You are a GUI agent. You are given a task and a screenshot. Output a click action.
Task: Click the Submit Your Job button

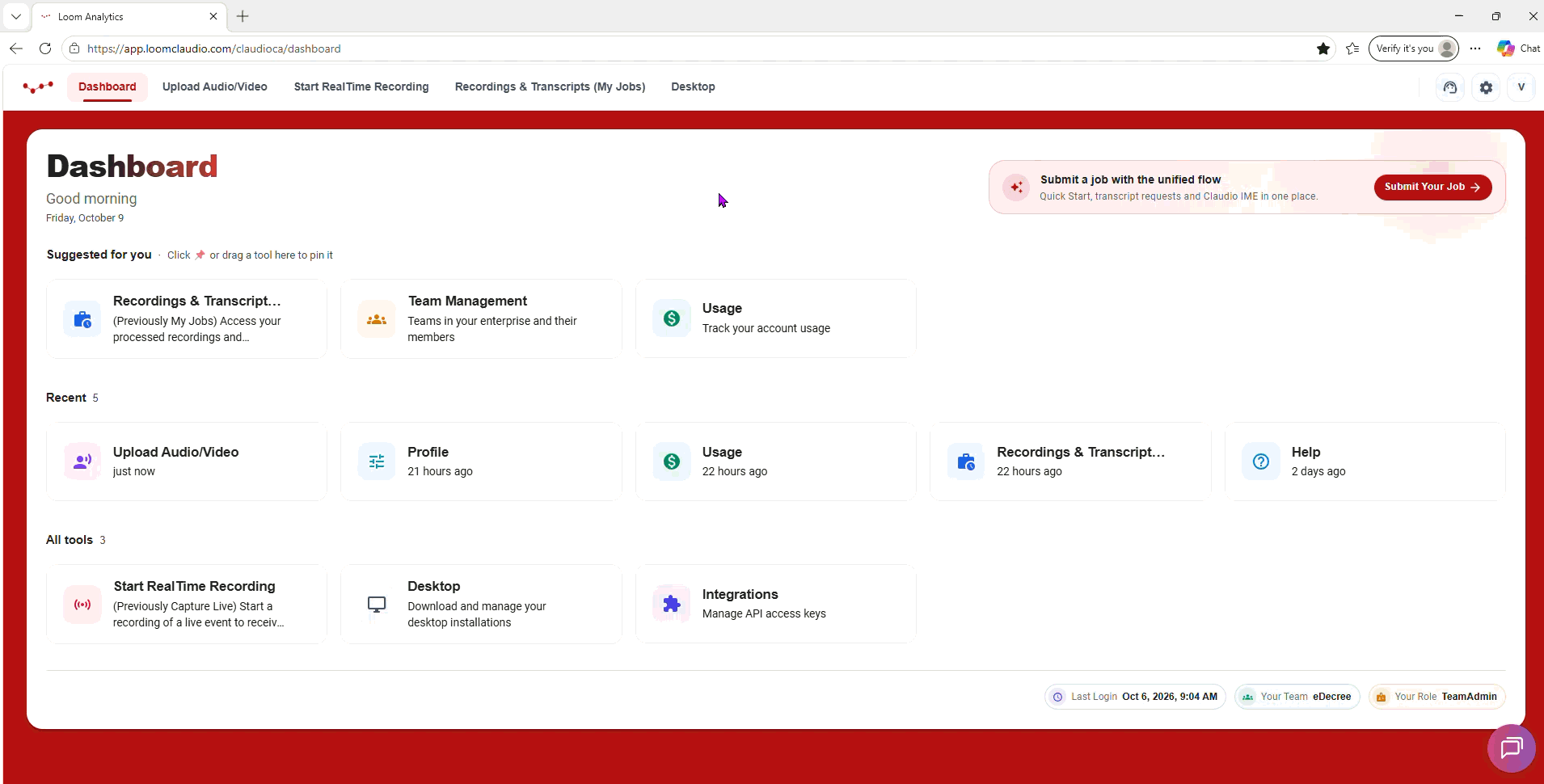pos(1432,187)
